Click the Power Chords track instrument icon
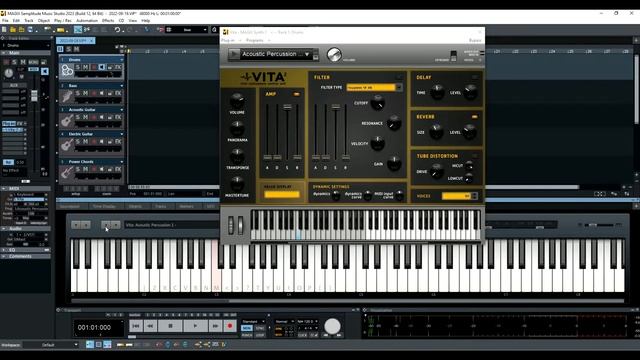This screenshot has height=360, width=640. pyautogui.click(x=67, y=172)
